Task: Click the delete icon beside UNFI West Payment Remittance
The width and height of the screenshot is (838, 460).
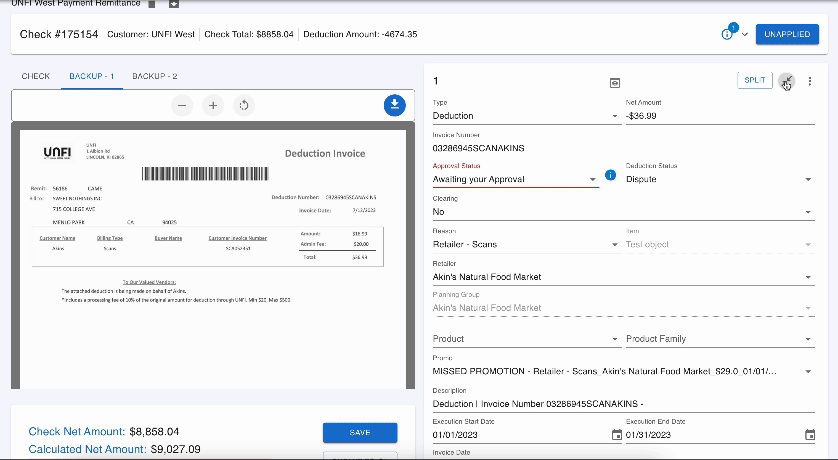Action: coord(152,4)
